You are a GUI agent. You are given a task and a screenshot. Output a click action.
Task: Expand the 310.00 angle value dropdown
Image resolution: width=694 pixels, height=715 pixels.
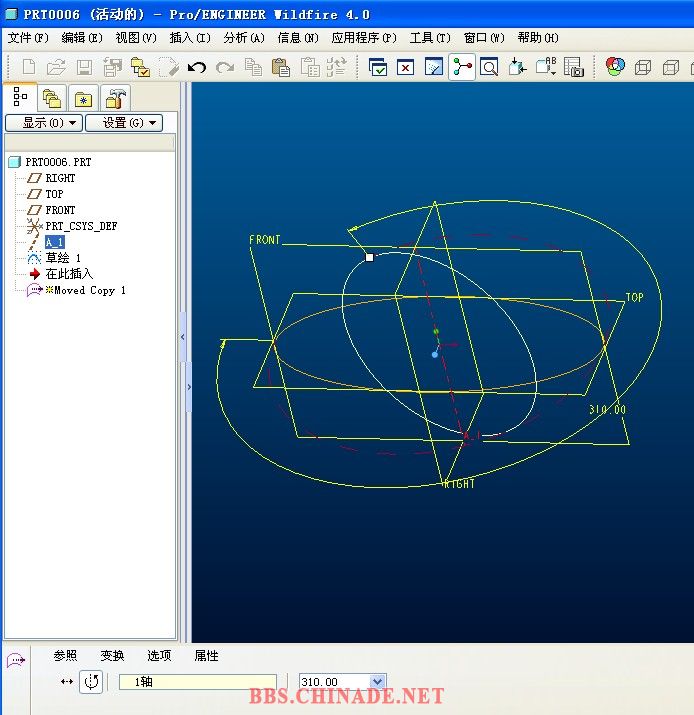pyautogui.click(x=377, y=682)
